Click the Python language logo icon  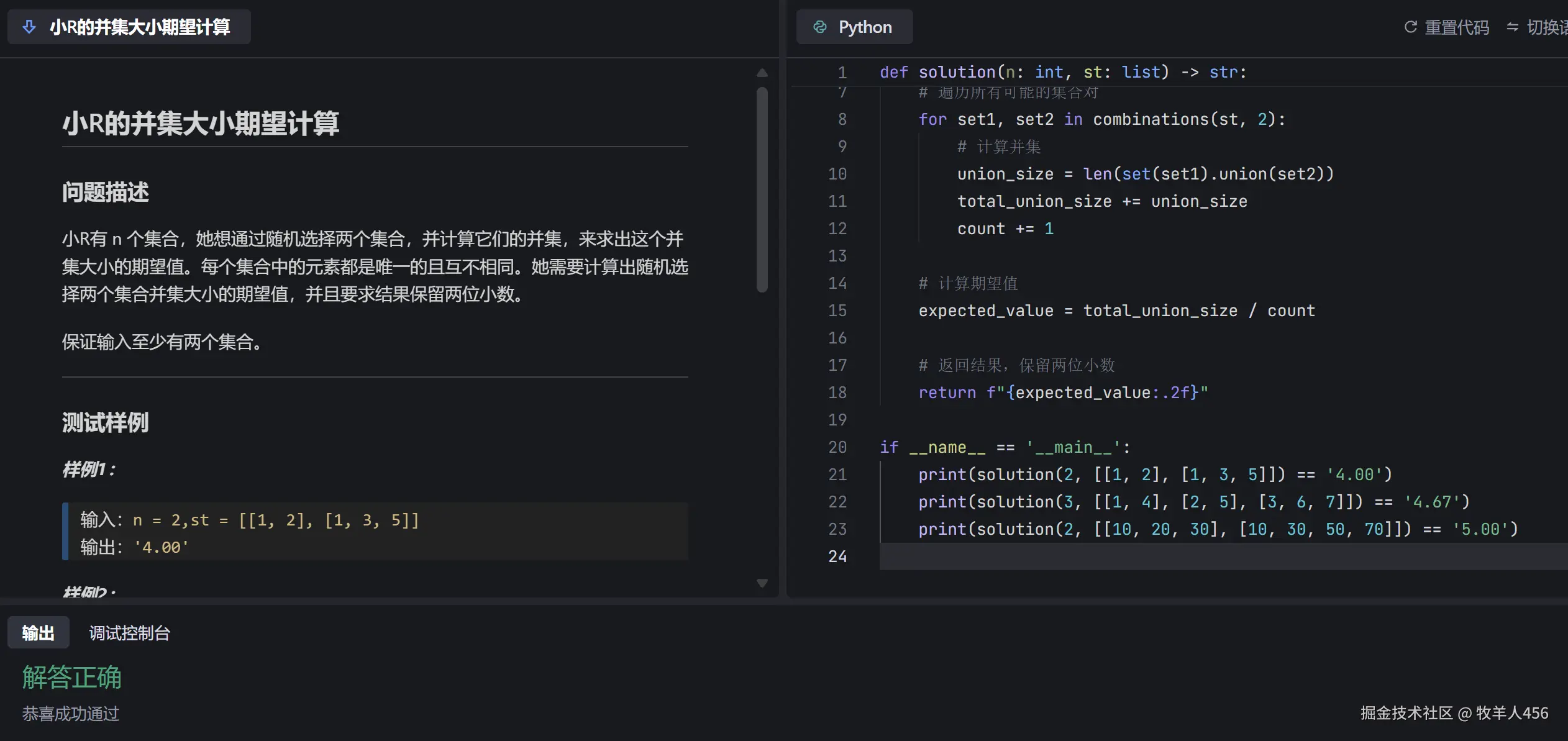[x=821, y=27]
